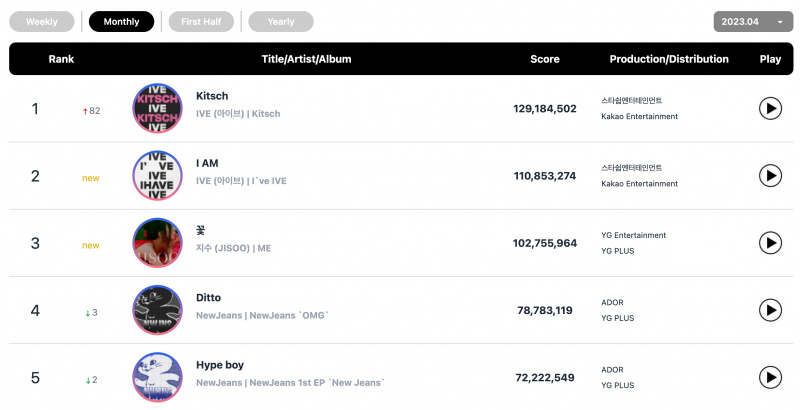
Task: Open the JISOO ME album artwork
Action: coord(157,243)
